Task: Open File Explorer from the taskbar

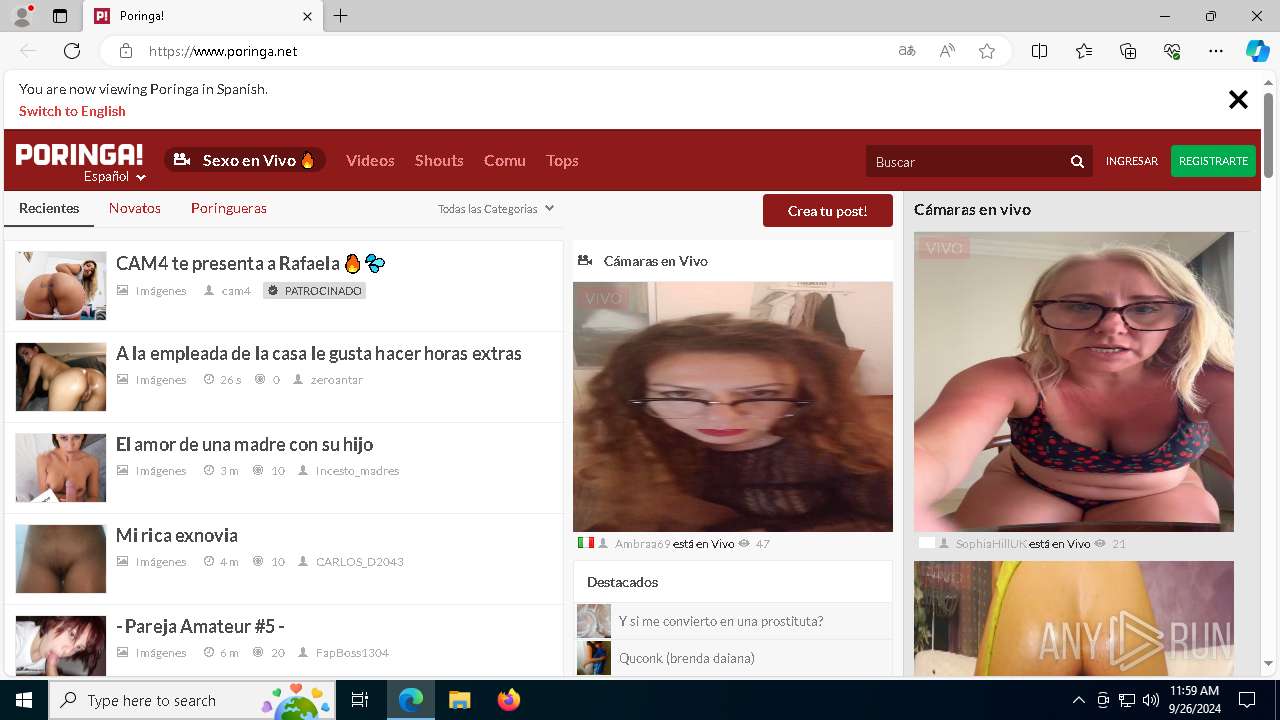Action: click(x=459, y=700)
